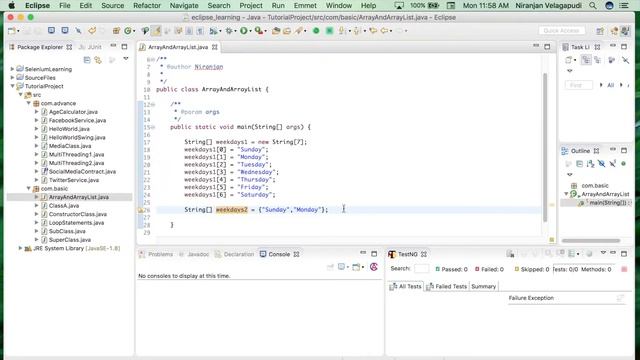
Task: Click the Search flashlight toolbar icon
Action: [299, 31]
